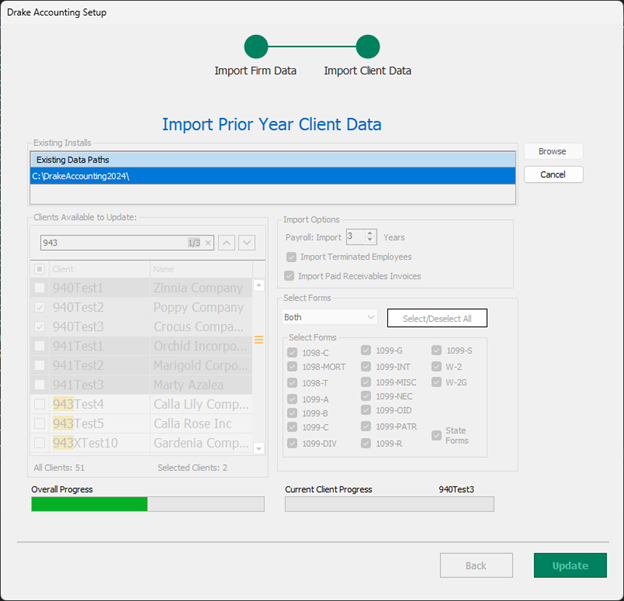Toggle the 1099-NEC form checkbox
Screen dimensions: 624x601
point(366,396)
